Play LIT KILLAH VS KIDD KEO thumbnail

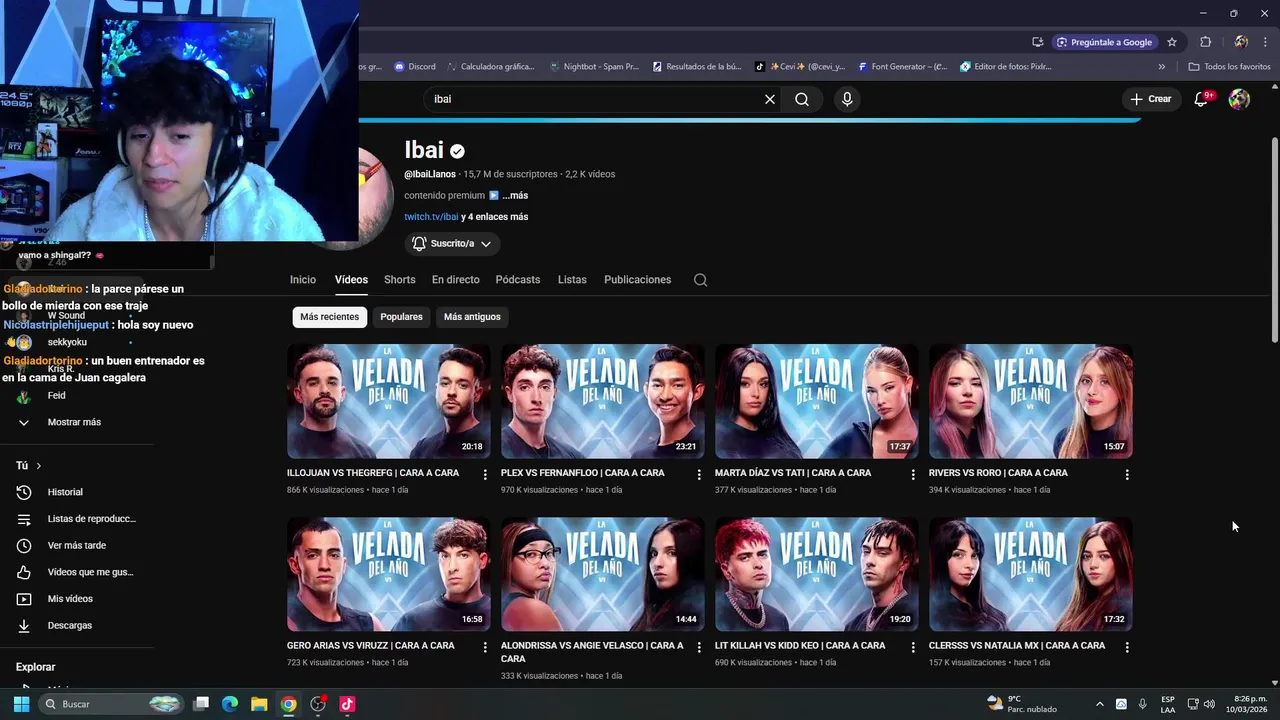coord(816,574)
